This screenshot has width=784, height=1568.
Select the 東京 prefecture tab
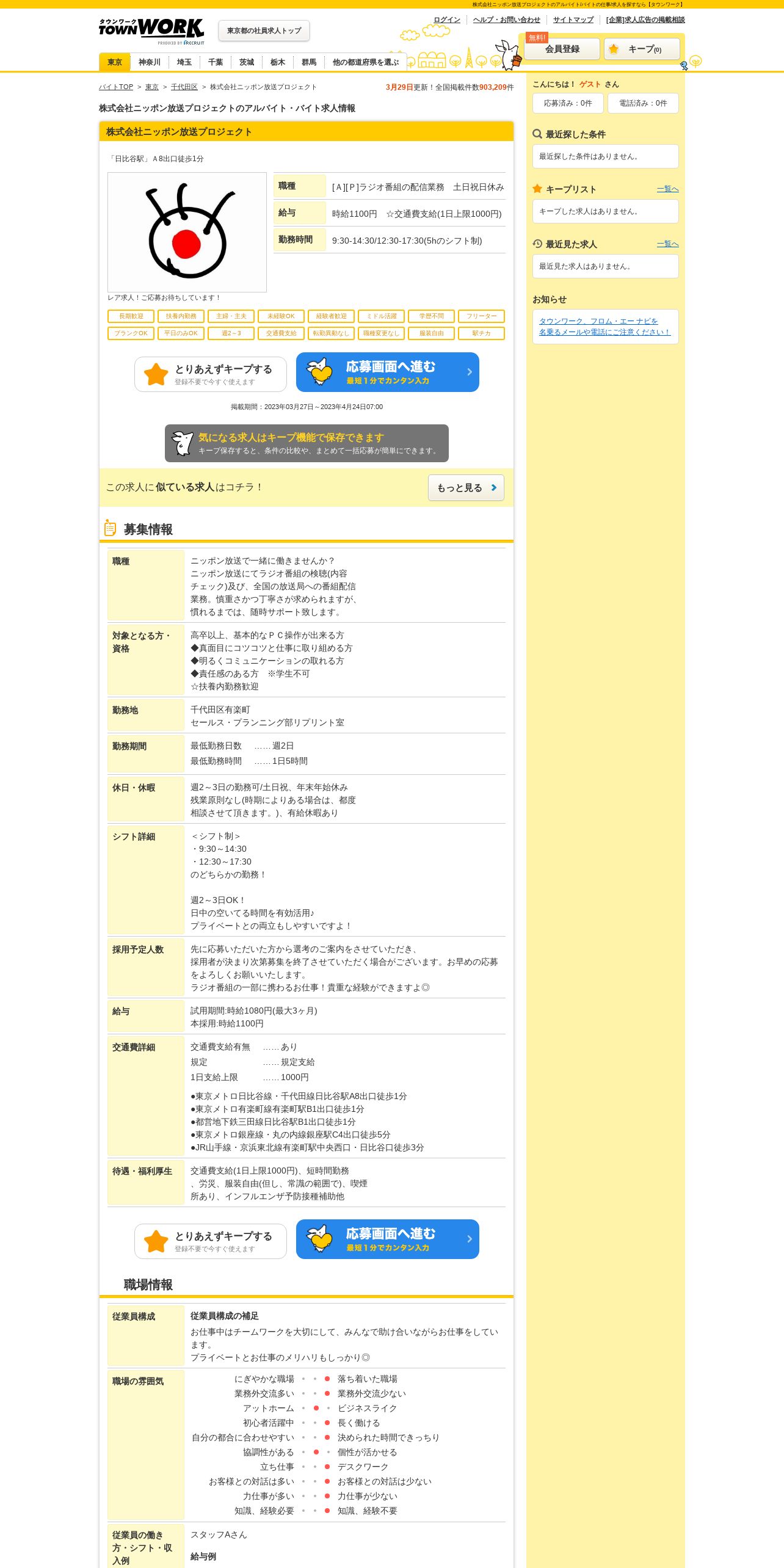click(115, 62)
